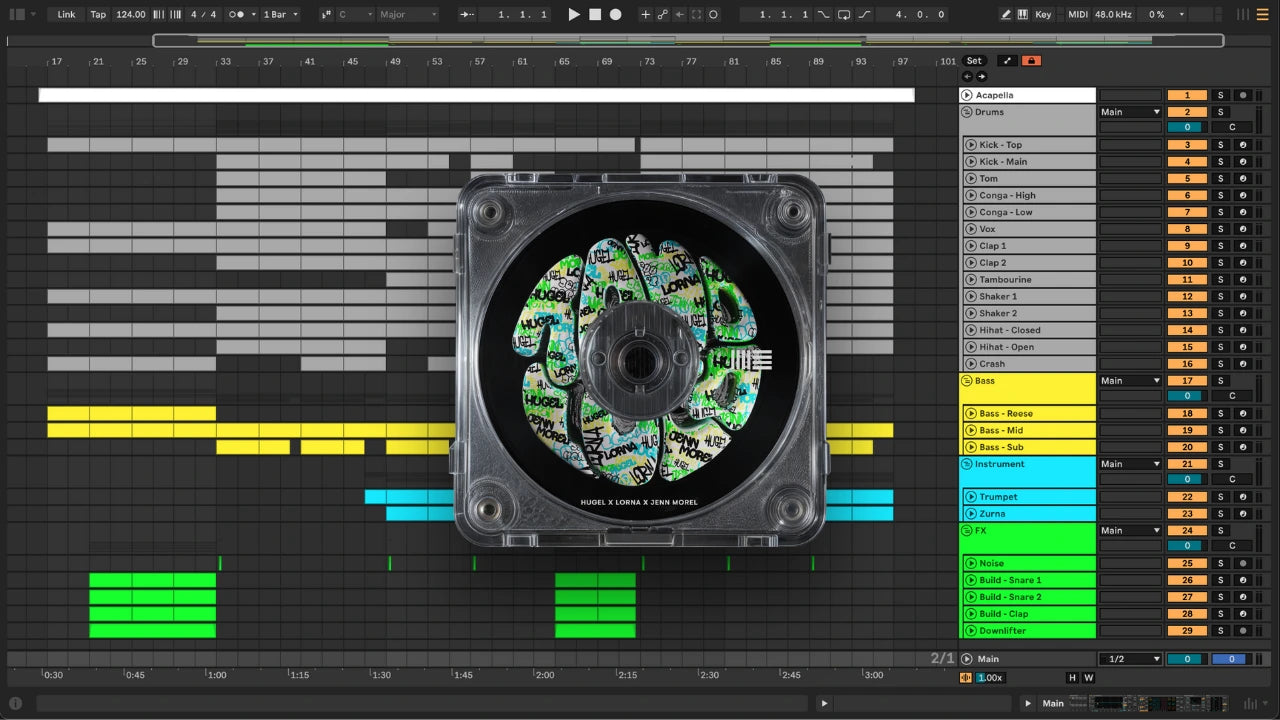This screenshot has height=720, width=1280.
Task: Click the Arrangement Record button
Action: [616, 15]
